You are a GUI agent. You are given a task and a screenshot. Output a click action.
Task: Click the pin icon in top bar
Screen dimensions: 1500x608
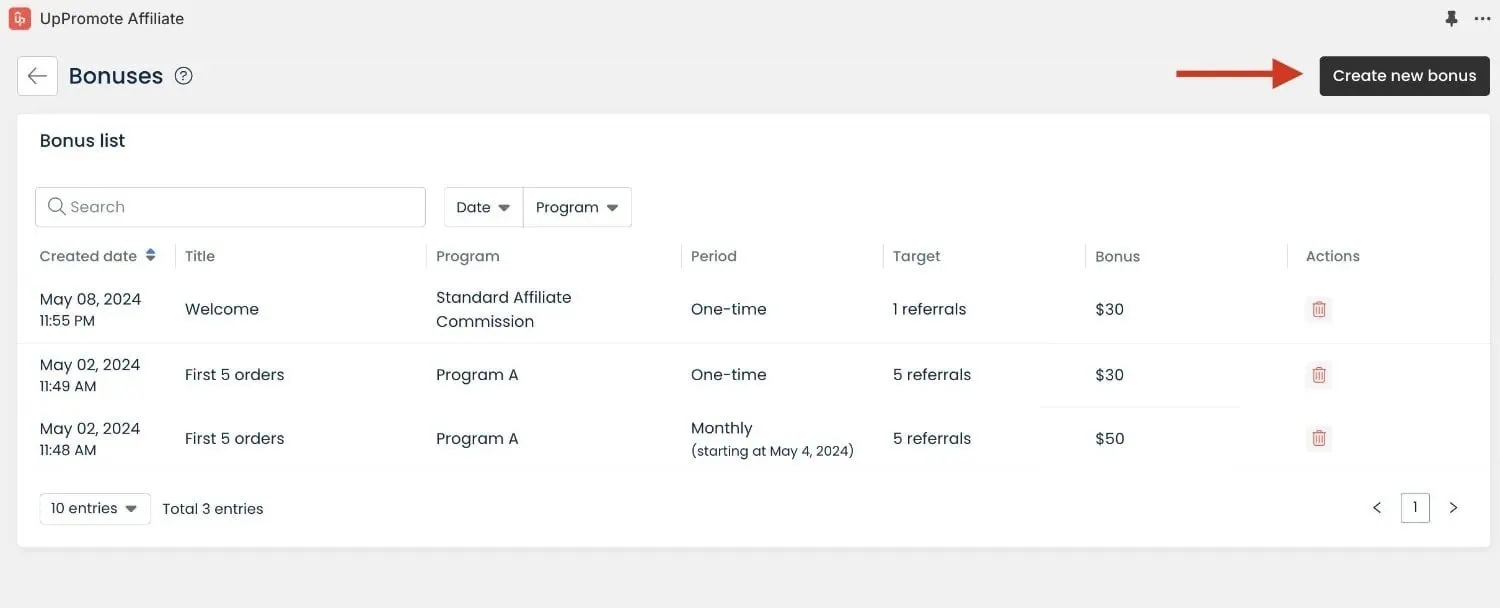(x=1451, y=19)
